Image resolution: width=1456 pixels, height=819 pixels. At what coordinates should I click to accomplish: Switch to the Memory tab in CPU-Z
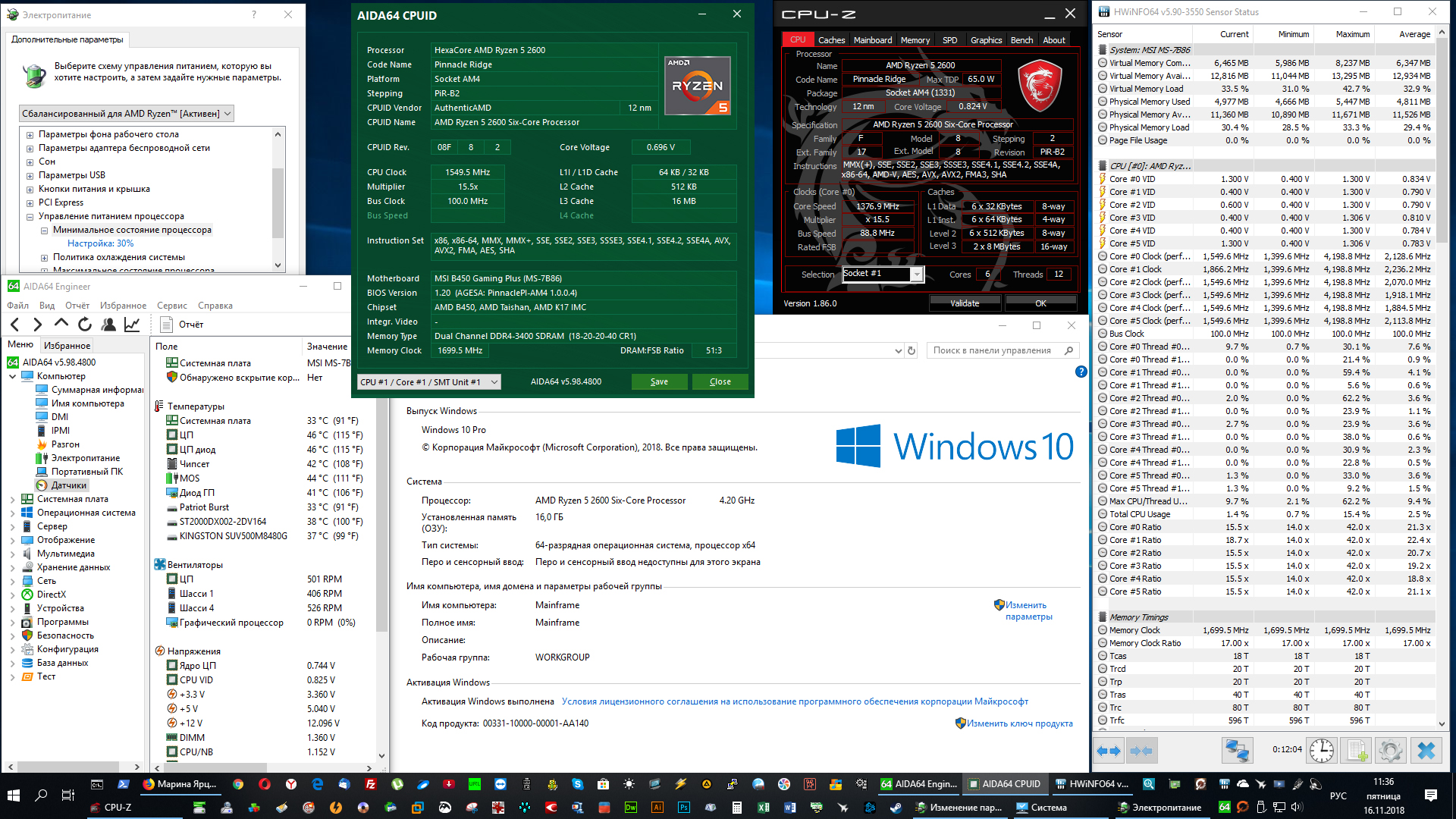[915, 40]
